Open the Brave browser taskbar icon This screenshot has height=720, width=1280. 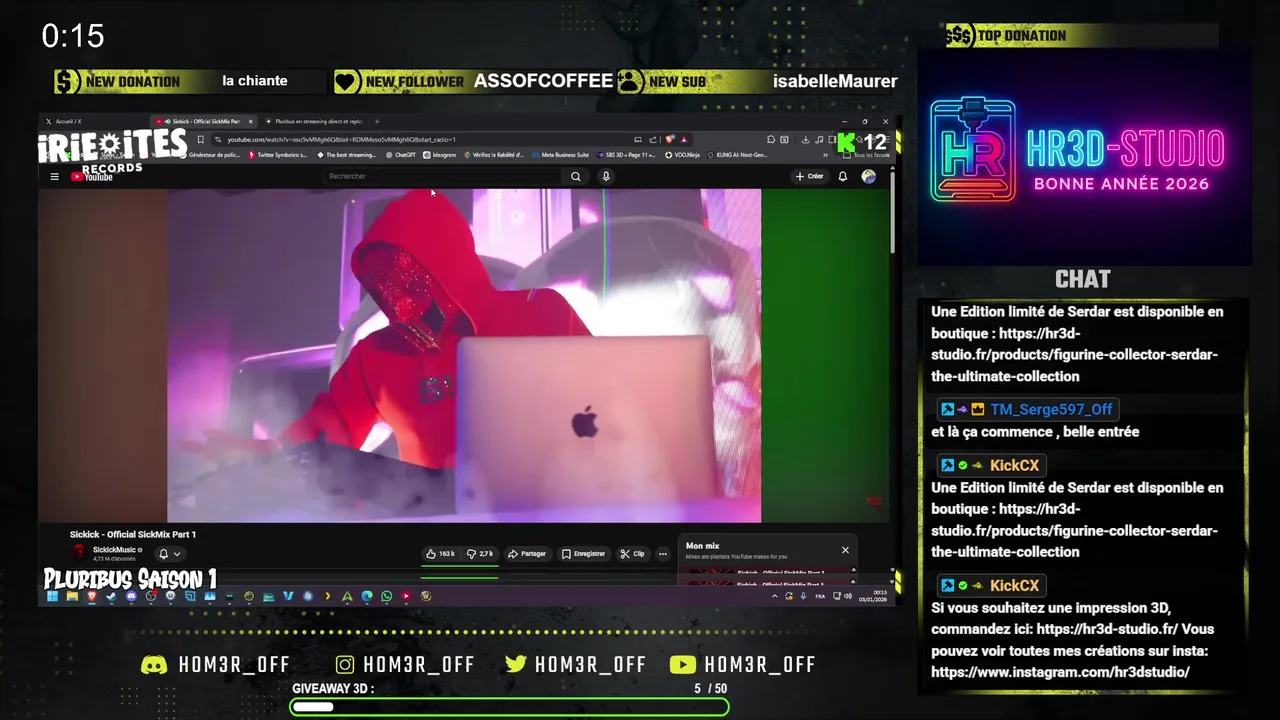[92, 596]
